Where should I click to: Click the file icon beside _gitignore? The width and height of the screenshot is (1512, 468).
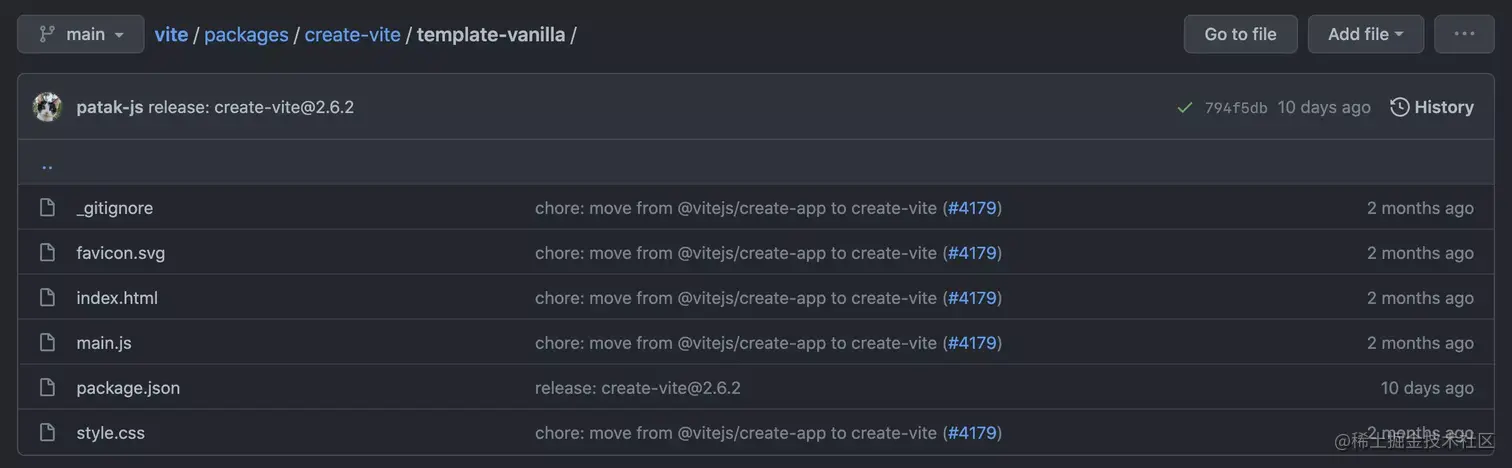coord(47,208)
